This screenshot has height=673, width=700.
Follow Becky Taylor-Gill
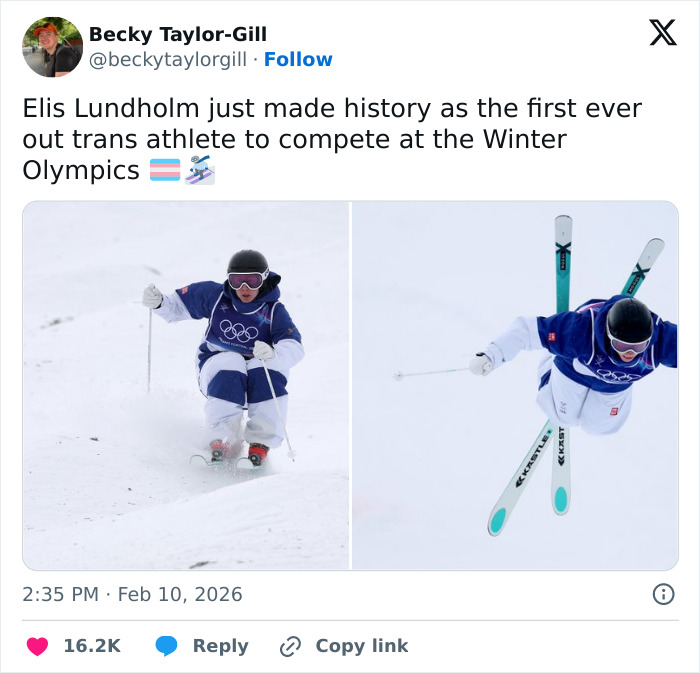[x=298, y=60]
